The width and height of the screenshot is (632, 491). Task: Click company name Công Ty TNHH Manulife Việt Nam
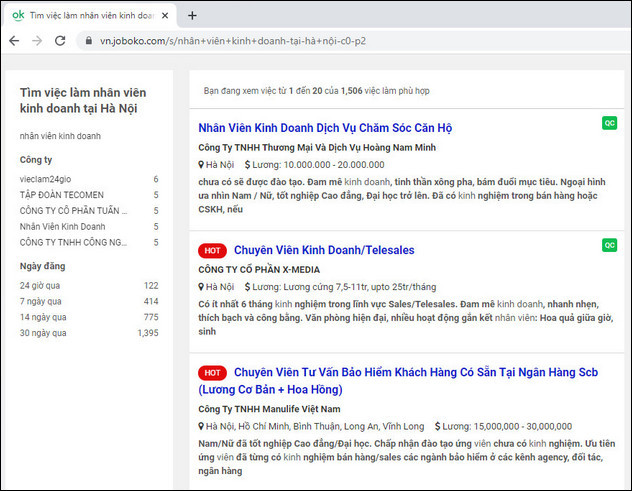click(269, 409)
